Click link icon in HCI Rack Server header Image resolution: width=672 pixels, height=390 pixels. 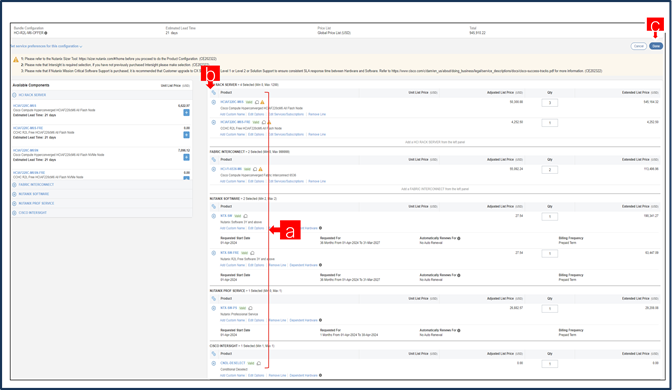pyautogui.click(x=213, y=93)
